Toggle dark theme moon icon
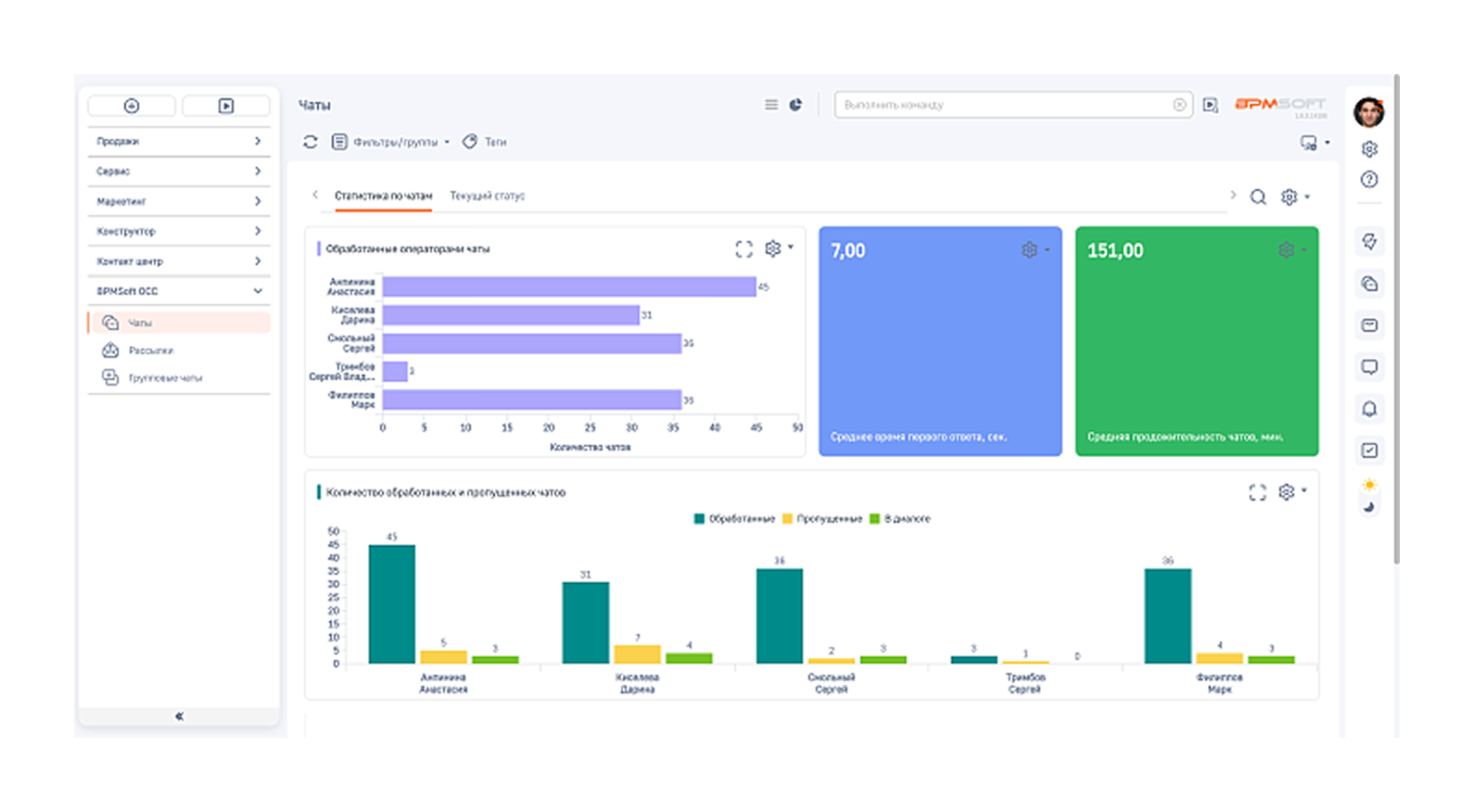This screenshot has height=812, width=1474. click(x=1369, y=506)
